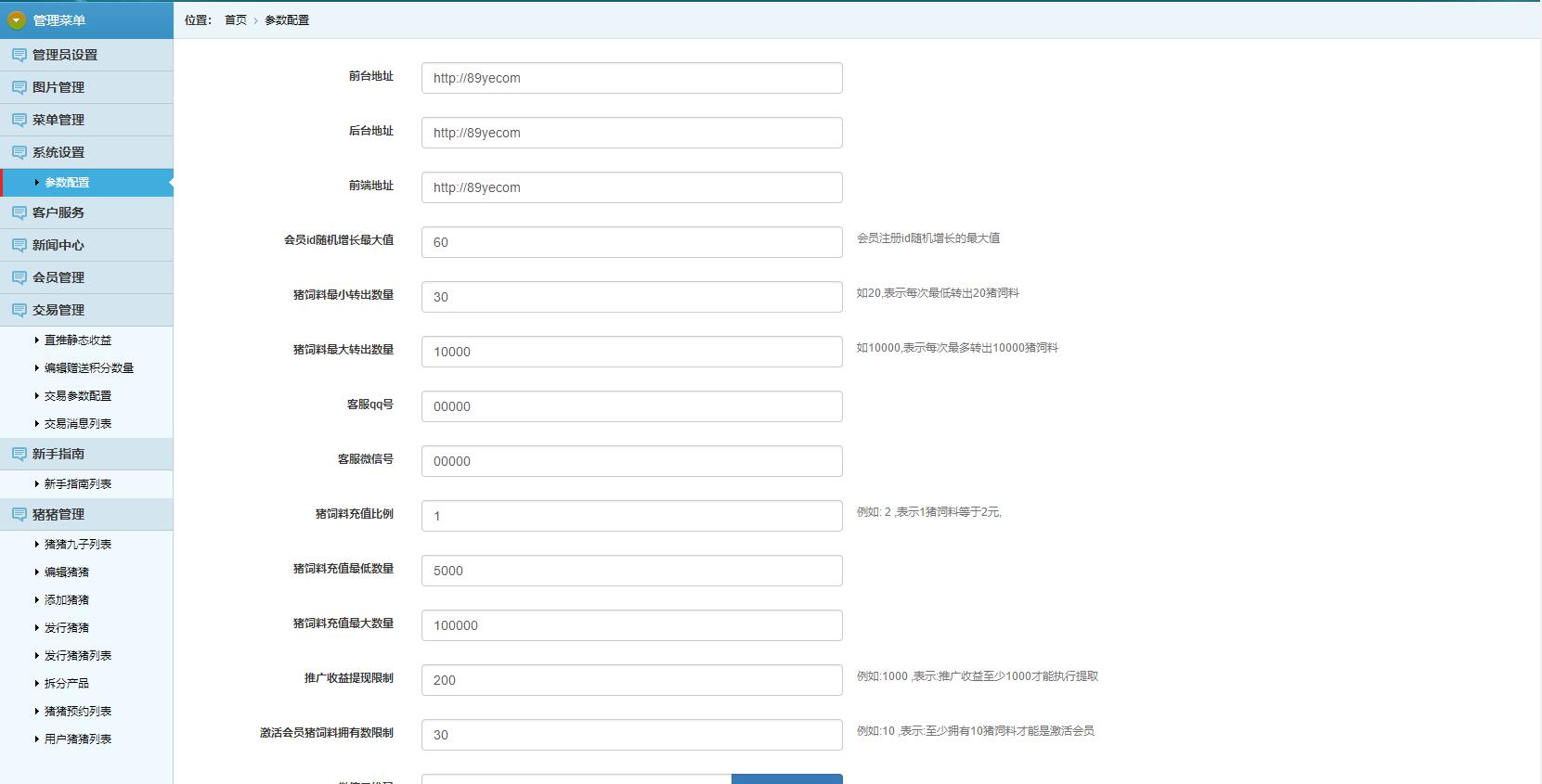The height and width of the screenshot is (784, 1542).
Task: Click the chat icon beside 猪猪管理
Action: (19, 514)
